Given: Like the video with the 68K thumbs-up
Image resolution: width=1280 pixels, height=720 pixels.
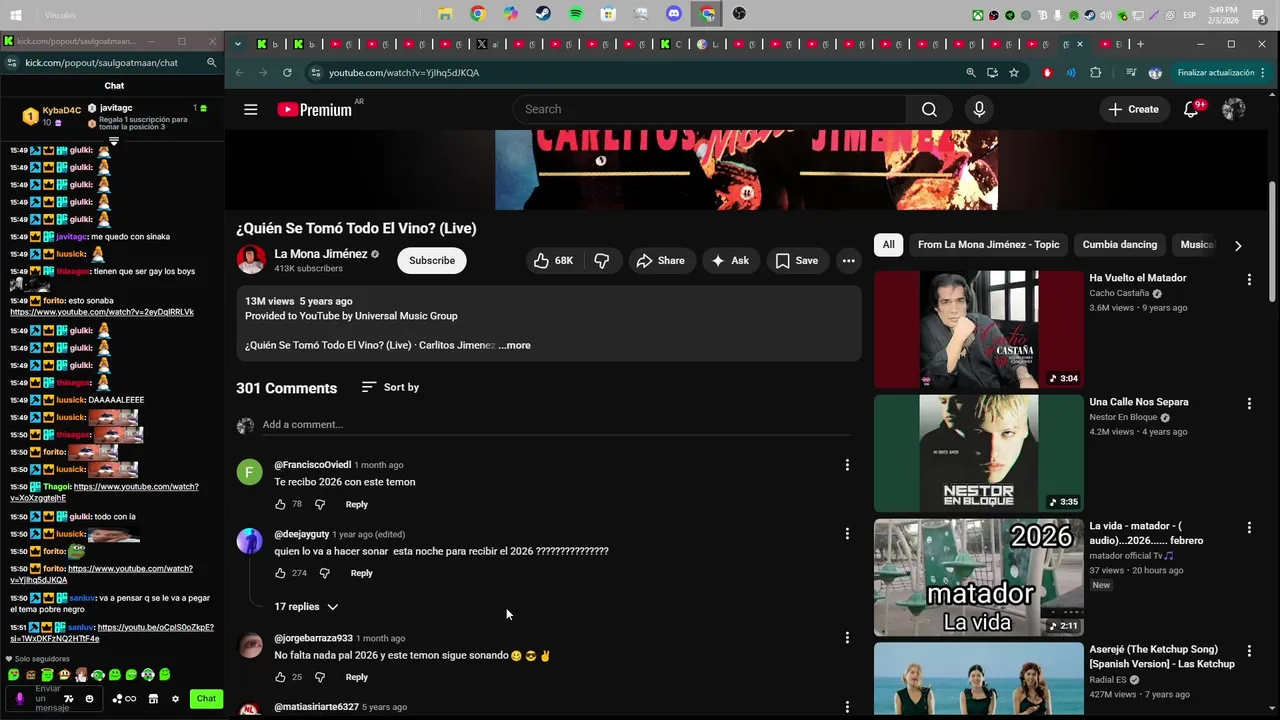Looking at the screenshot, I should point(554,261).
